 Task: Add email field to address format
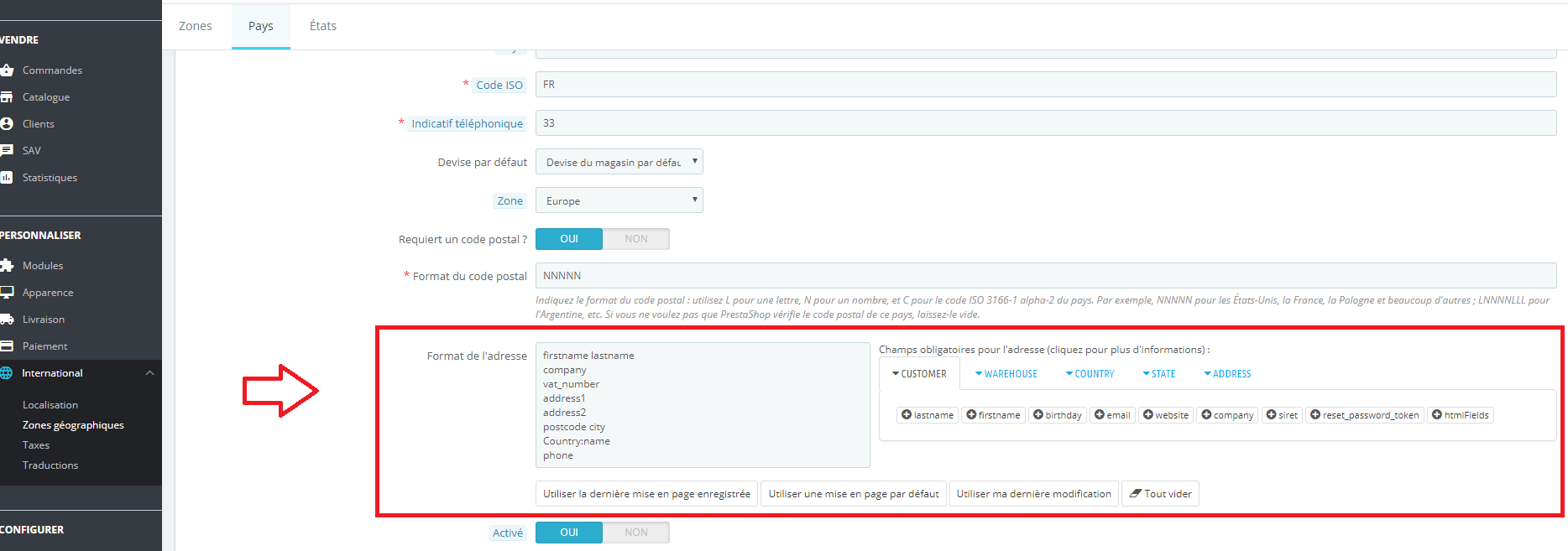(x=1112, y=415)
